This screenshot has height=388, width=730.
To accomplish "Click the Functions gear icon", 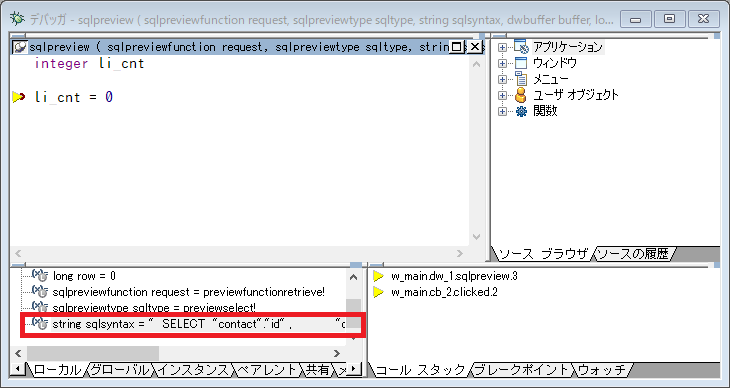I will [521, 111].
